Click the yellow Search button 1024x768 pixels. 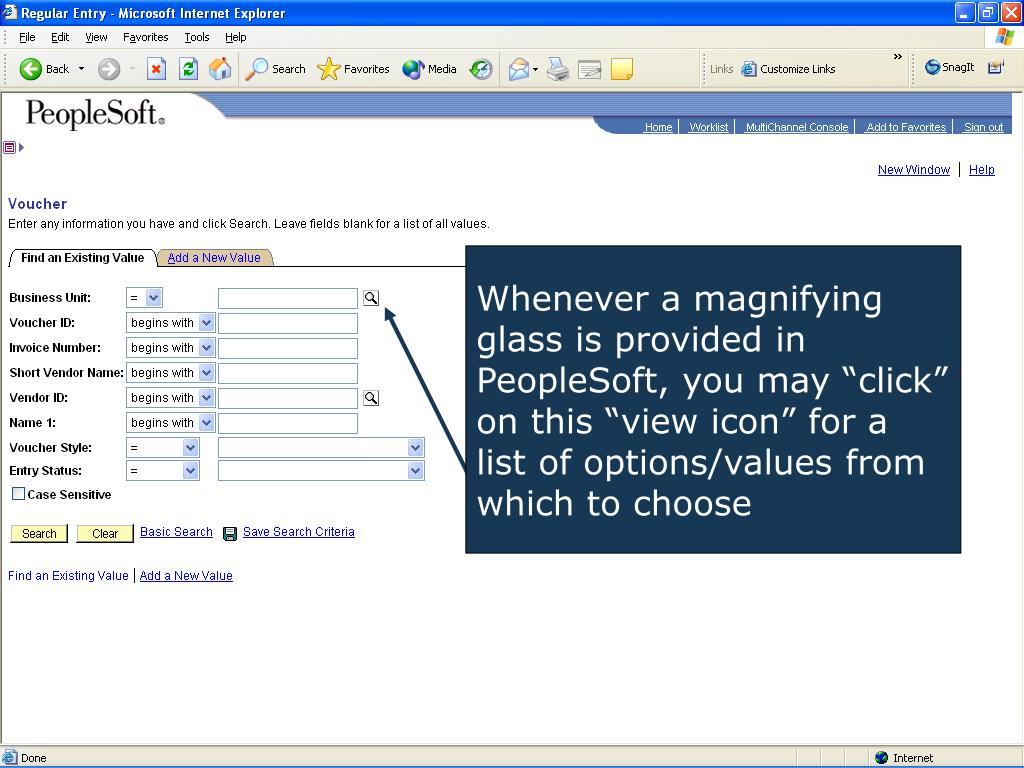[39, 534]
